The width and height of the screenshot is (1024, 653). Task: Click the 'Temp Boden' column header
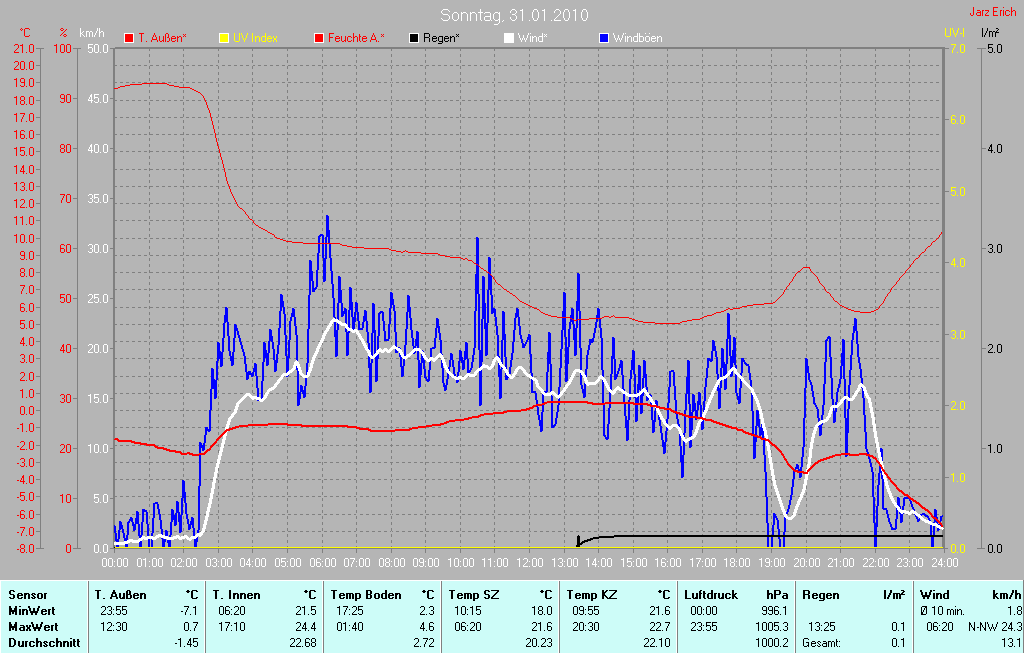(366, 595)
